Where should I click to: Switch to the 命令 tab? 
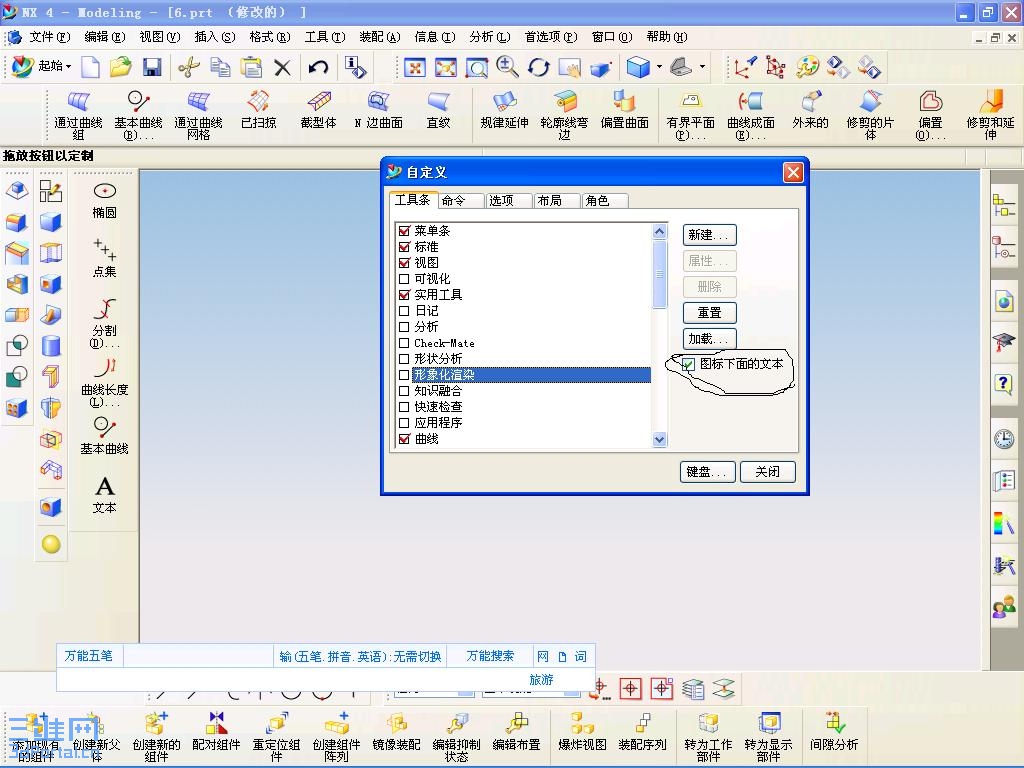[460, 200]
